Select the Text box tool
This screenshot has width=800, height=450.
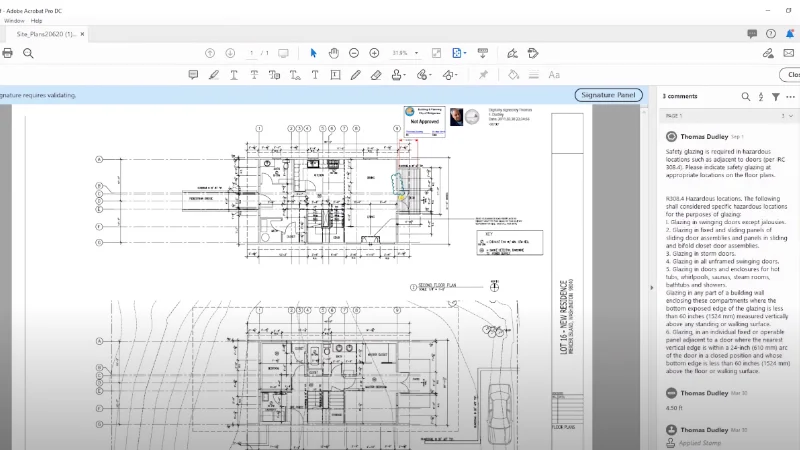pyautogui.click(x=335, y=75)
